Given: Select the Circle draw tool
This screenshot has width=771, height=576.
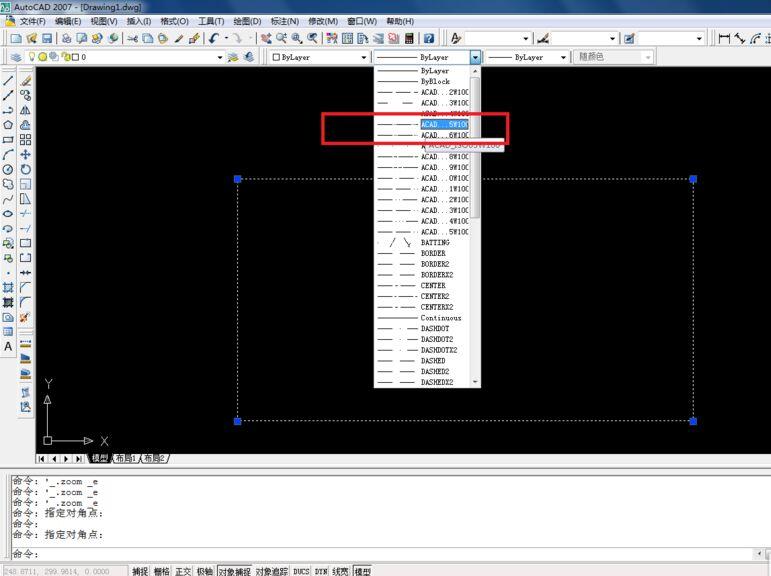Looking at the screenshot, I should pyautogui.click(x=8, y=169).
